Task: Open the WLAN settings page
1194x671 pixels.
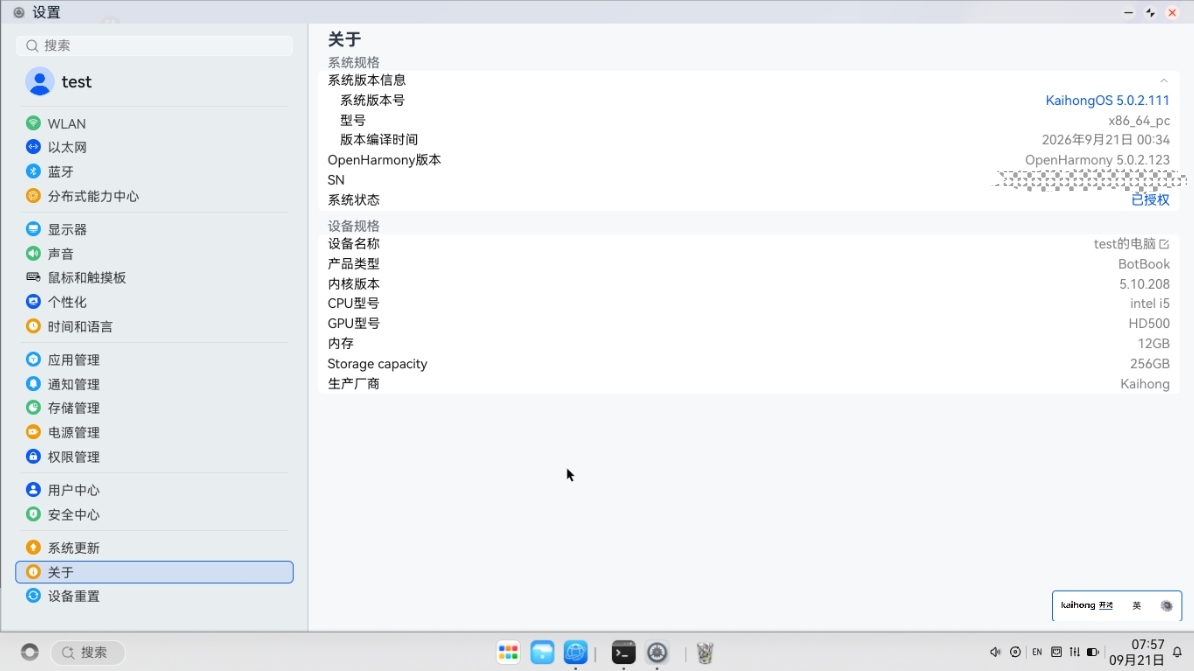Action: tap(154, 123)
